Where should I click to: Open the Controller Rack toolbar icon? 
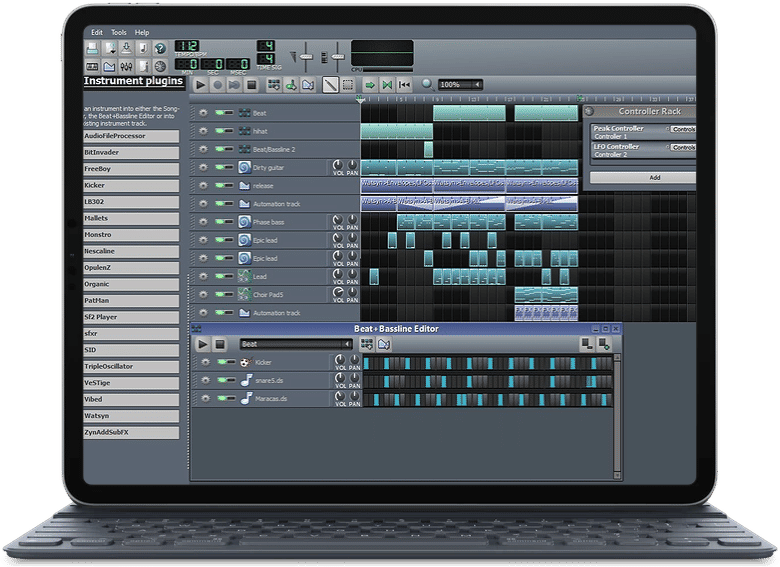160,66
